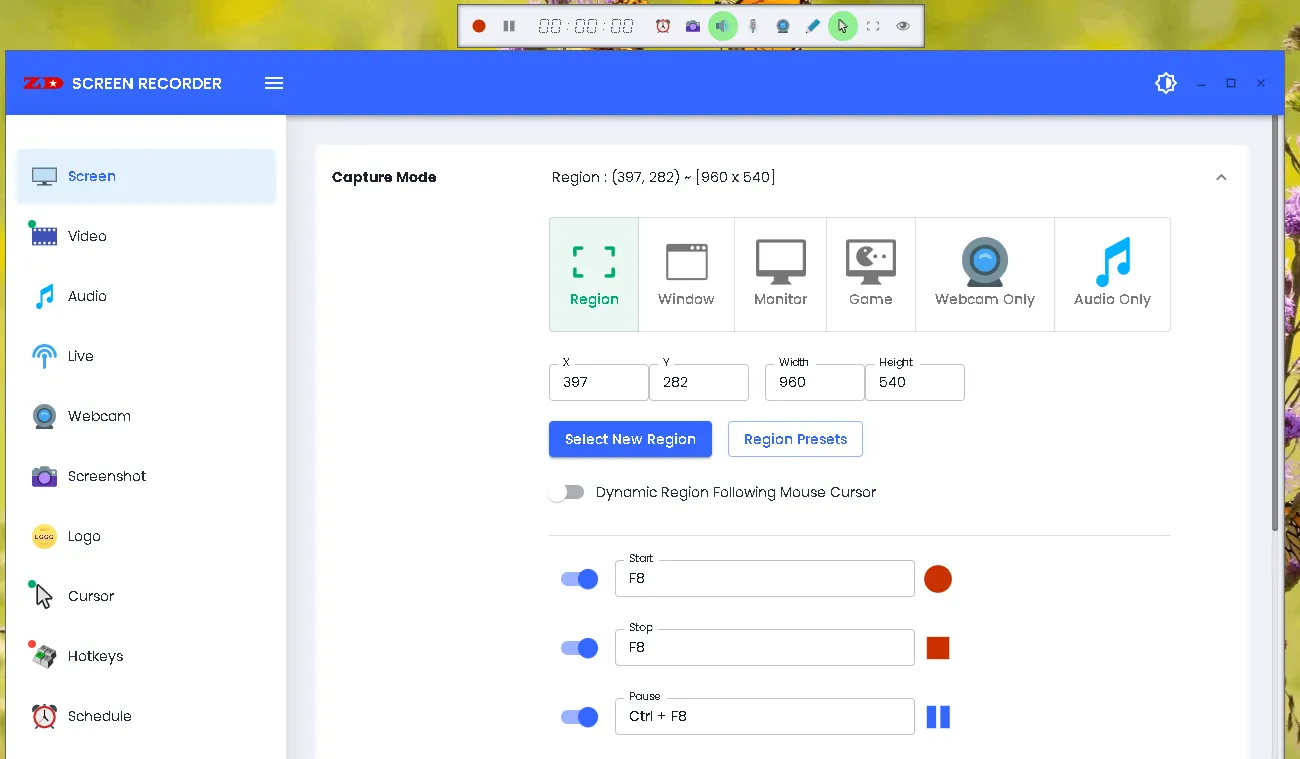1300x759 pixels.
Task: Turn off the Pause hotkey toggle
Action: tap(579, 717)
